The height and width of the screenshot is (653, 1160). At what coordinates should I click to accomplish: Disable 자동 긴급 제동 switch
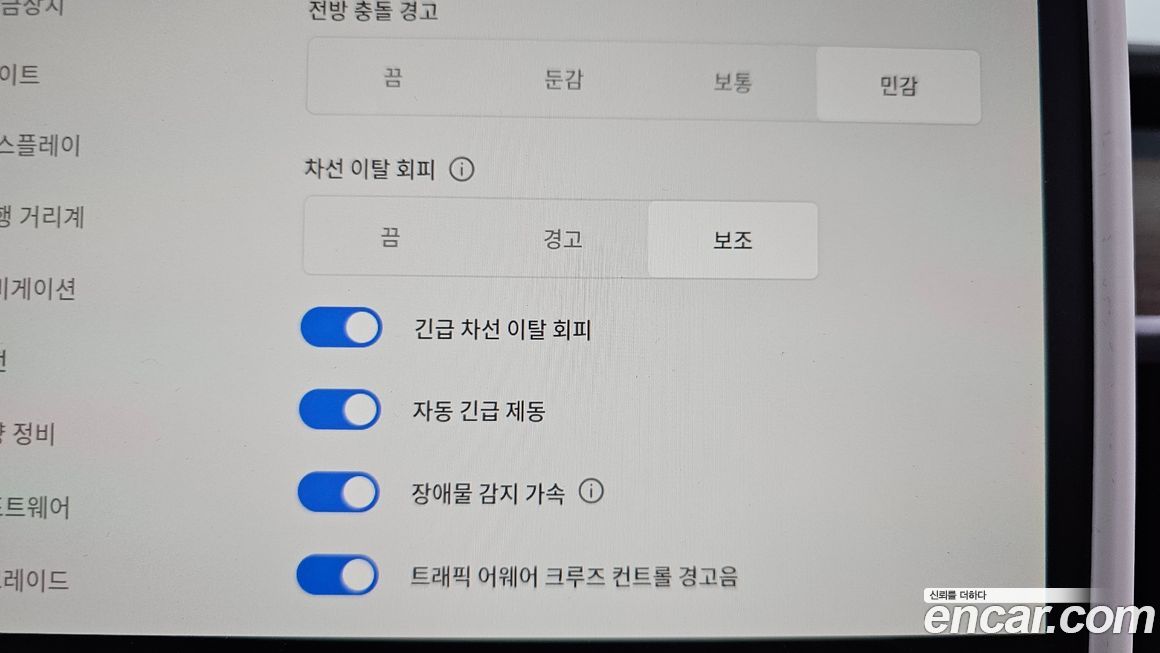(340, 410)
